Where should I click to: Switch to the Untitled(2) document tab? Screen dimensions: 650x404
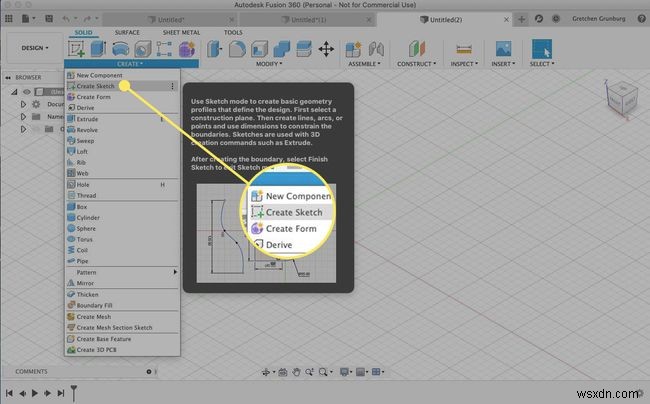445,19
